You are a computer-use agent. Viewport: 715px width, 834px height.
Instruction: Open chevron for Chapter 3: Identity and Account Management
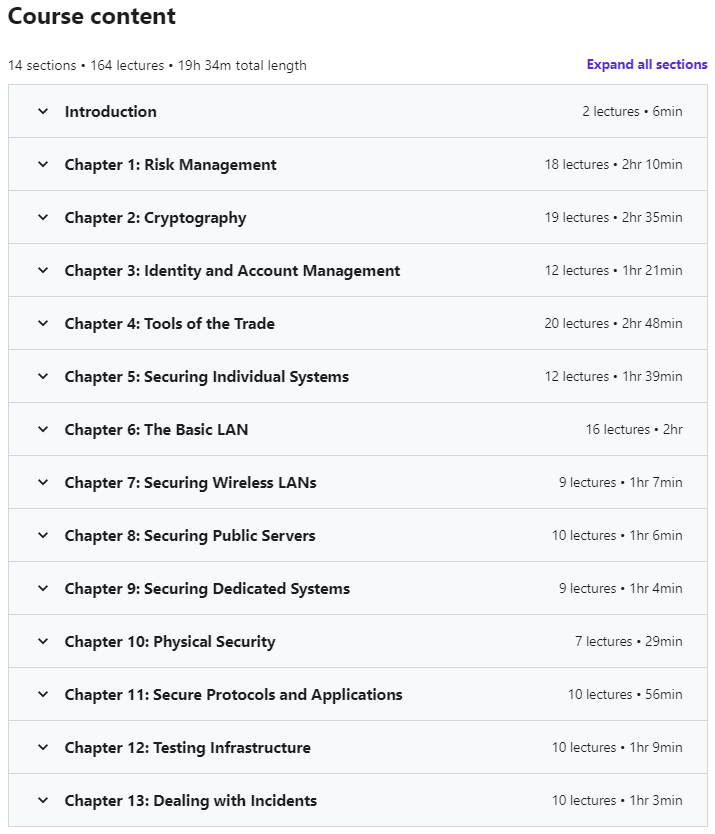tap(43, 270)
